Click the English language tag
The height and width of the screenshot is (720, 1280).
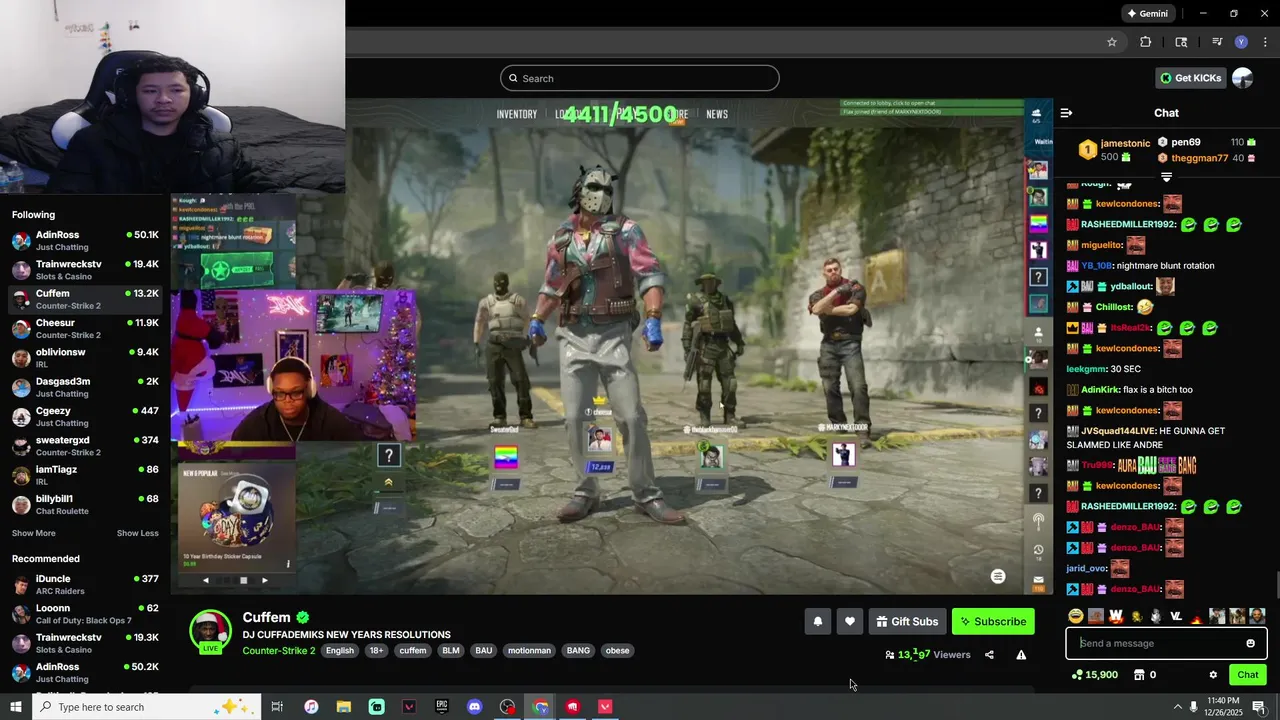click(340, 650)
